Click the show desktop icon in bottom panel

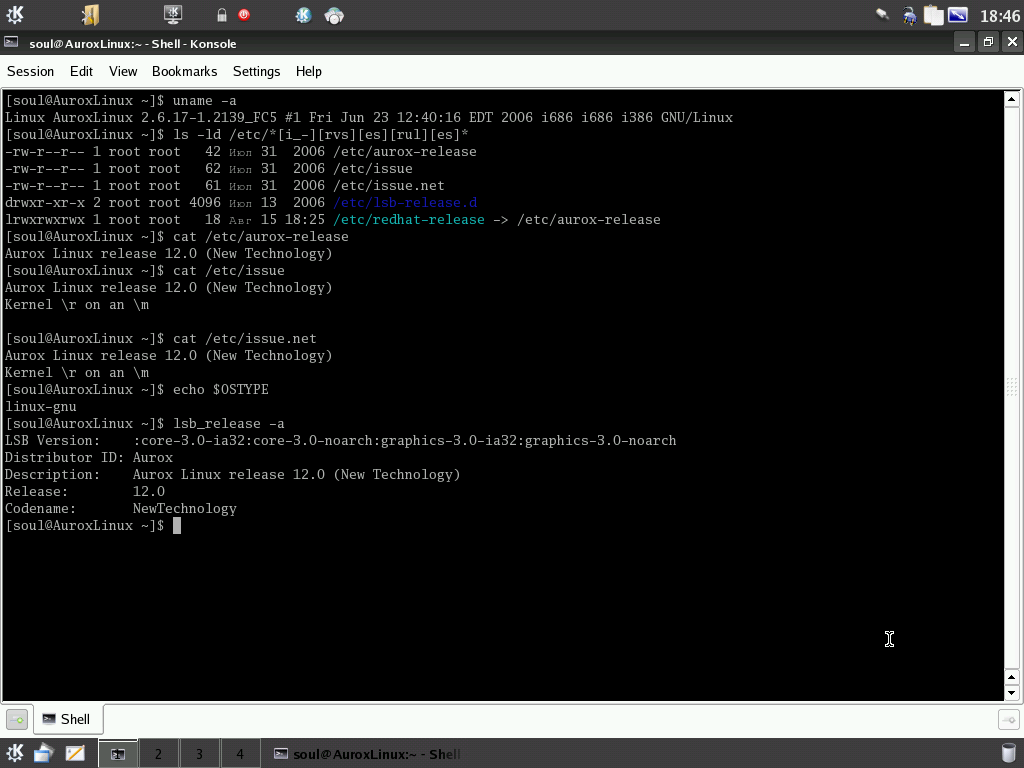44,753
